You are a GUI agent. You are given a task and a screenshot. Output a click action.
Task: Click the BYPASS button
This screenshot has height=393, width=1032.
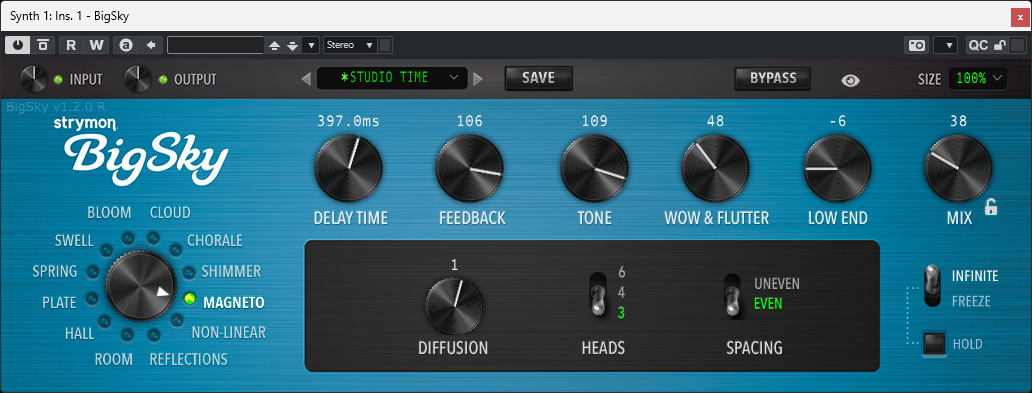(773, 78)
